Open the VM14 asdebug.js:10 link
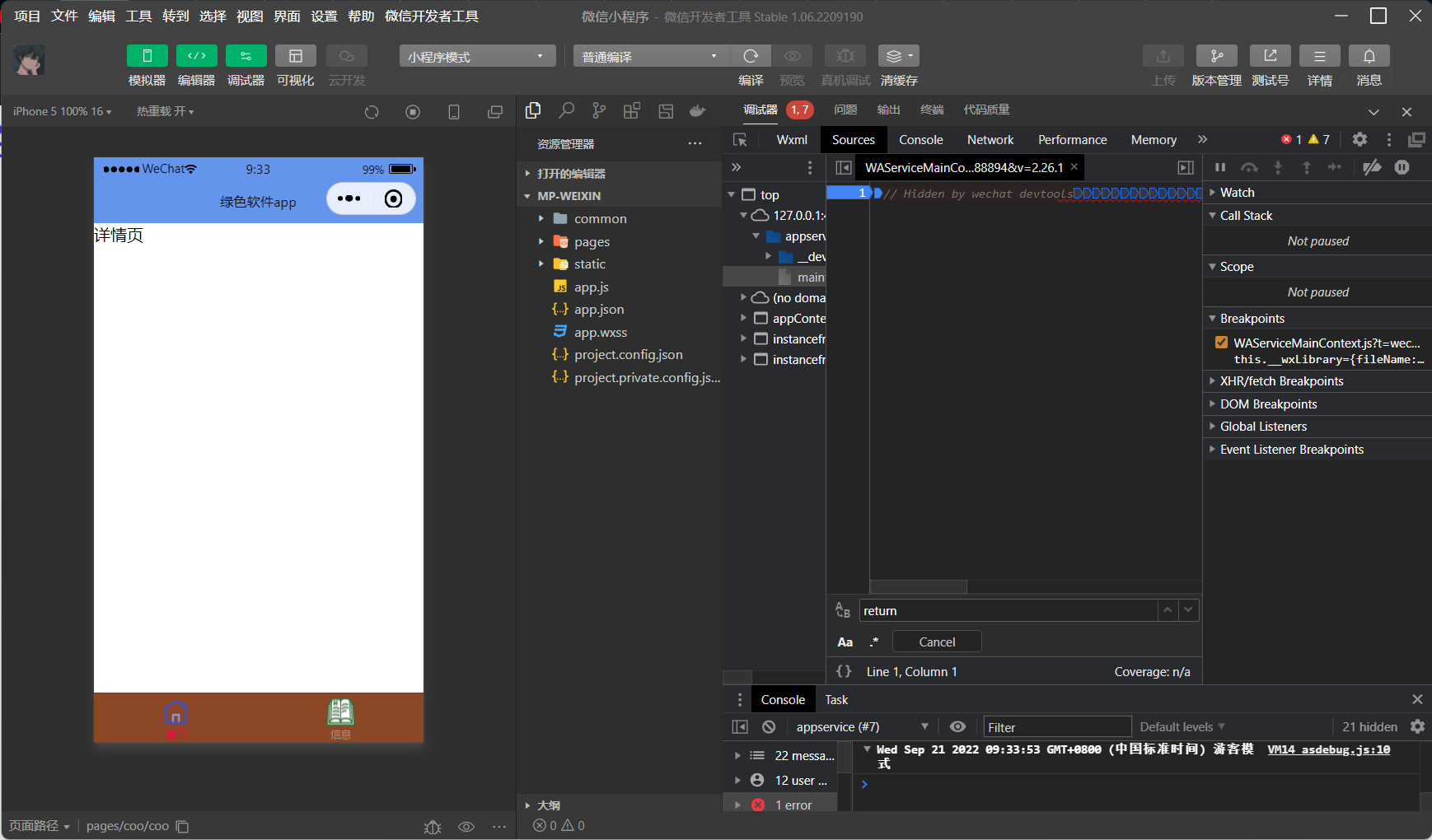Image resolution: width=1432 pixels, height=840 pixels. [x=1328, y=749]
